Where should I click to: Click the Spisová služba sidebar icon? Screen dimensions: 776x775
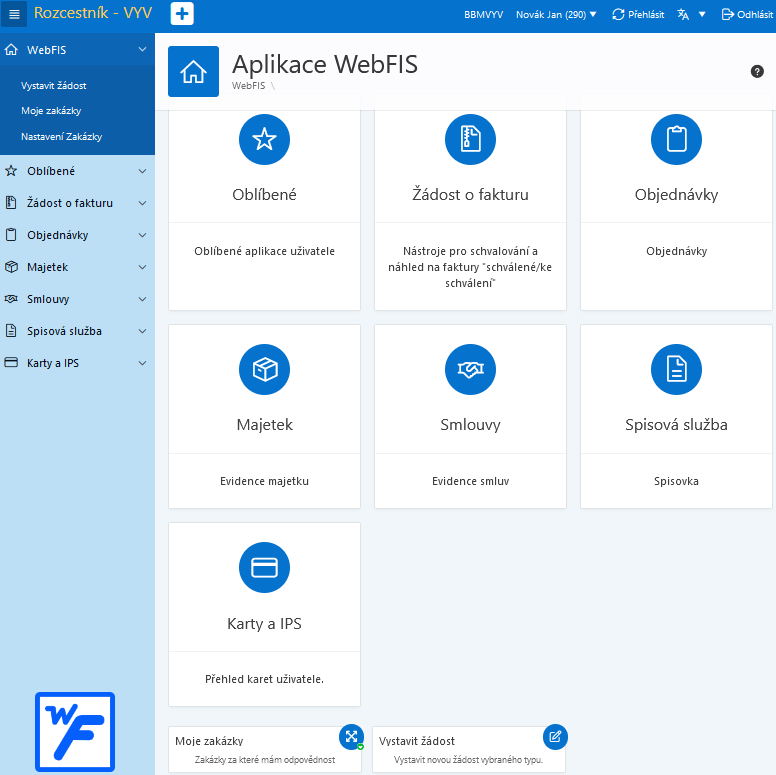pyautogui.click(x=11, y=331)
